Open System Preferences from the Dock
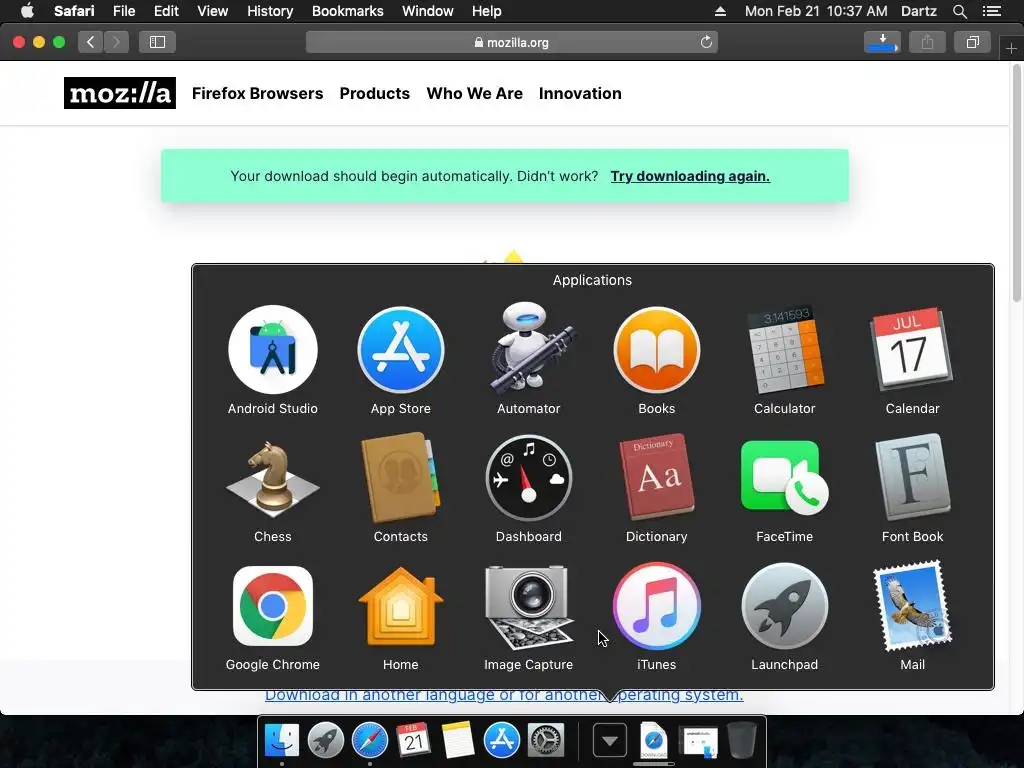The image size is (1024, 768). coord(546,740)
